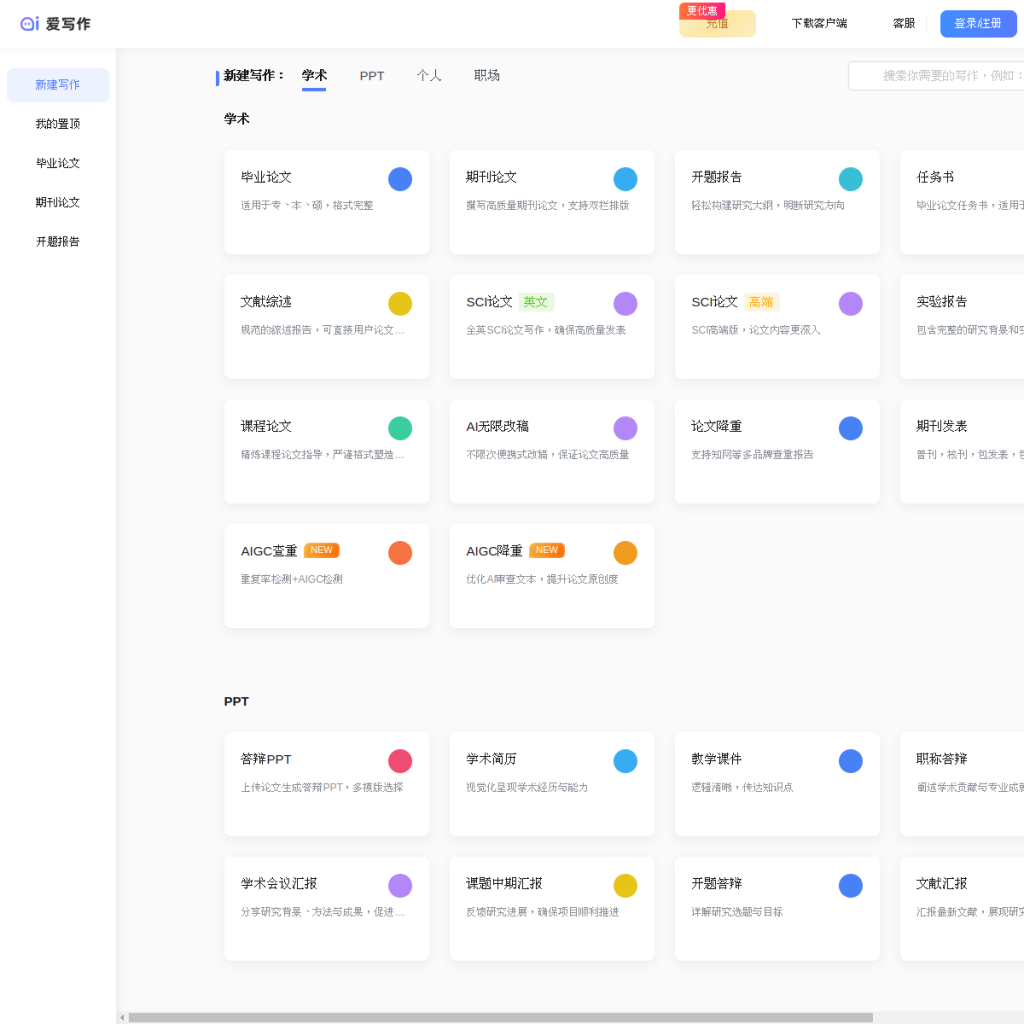Click the 学术简历 card title
The width and height of the screenshot is (1024, 1024).
point(491,759)
